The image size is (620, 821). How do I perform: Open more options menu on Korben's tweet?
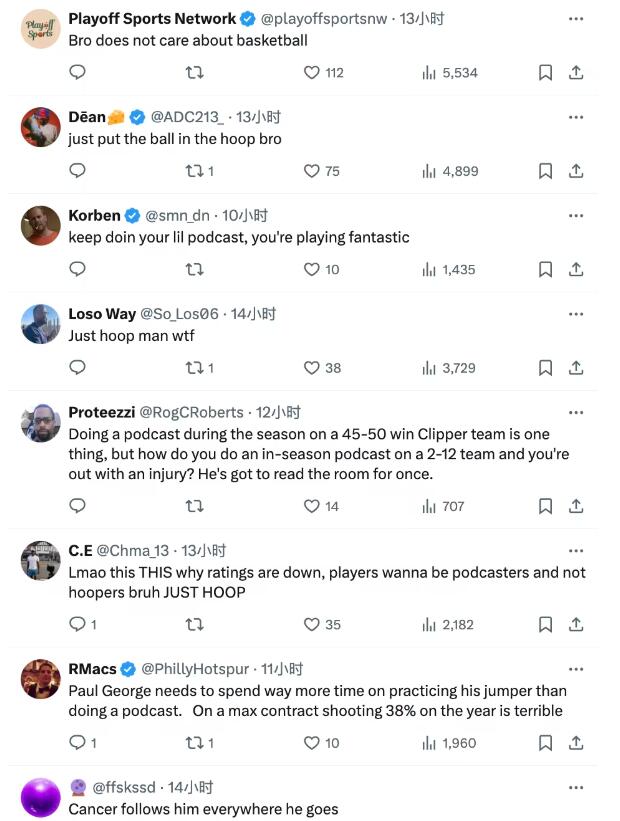pos(576,215)
